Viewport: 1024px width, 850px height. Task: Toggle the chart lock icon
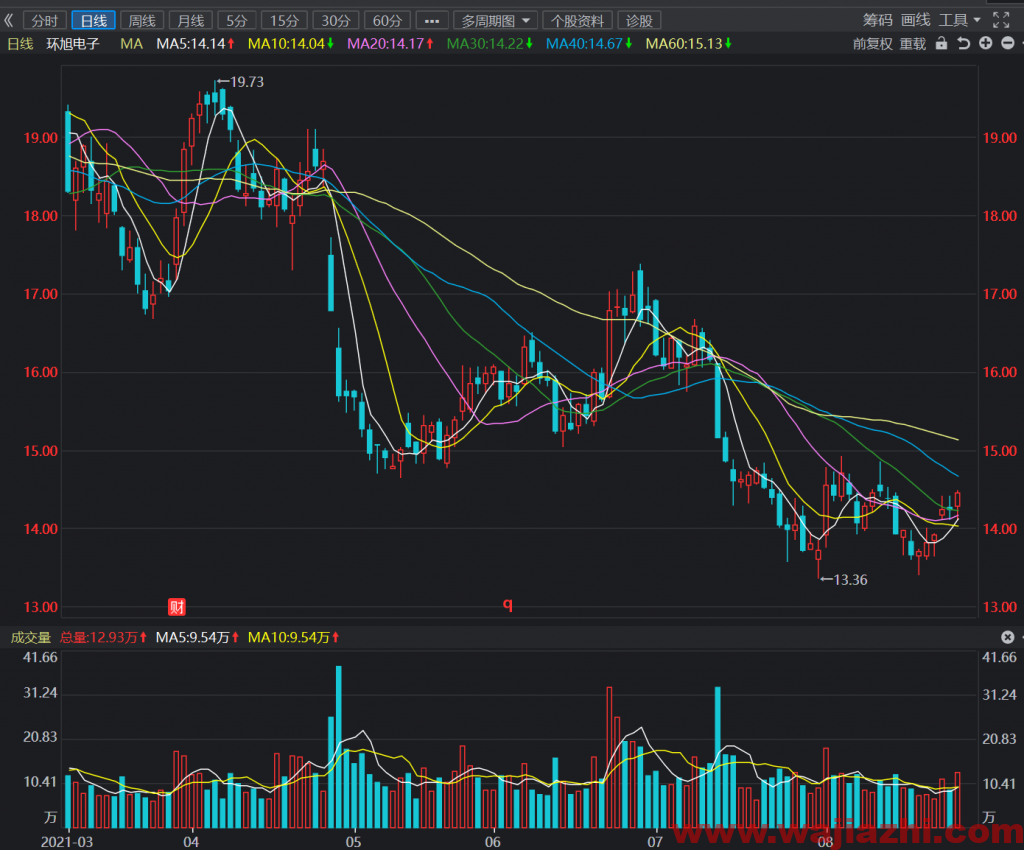(x=941, y=43)
